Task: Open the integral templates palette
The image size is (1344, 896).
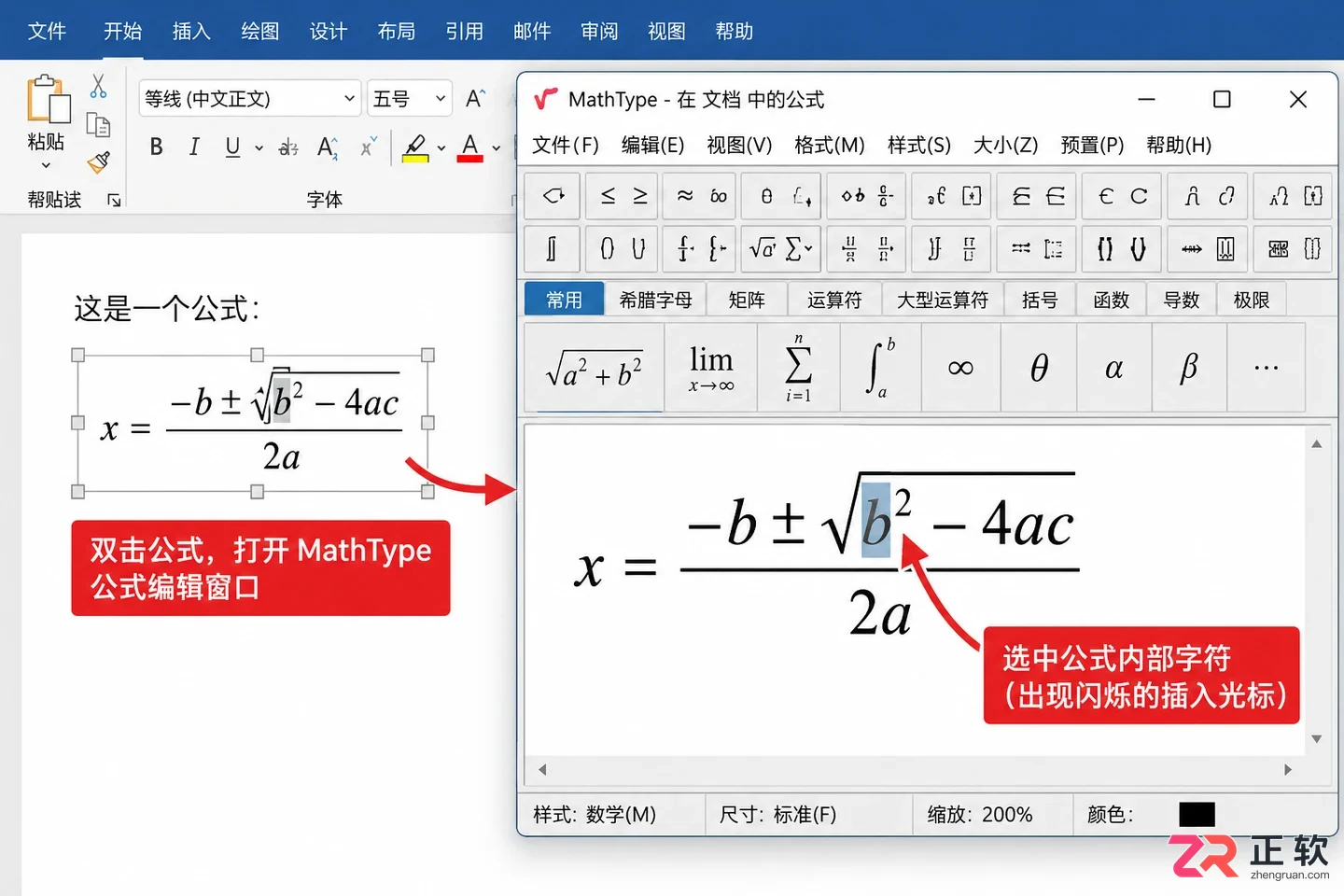Action: pos(552,248)
